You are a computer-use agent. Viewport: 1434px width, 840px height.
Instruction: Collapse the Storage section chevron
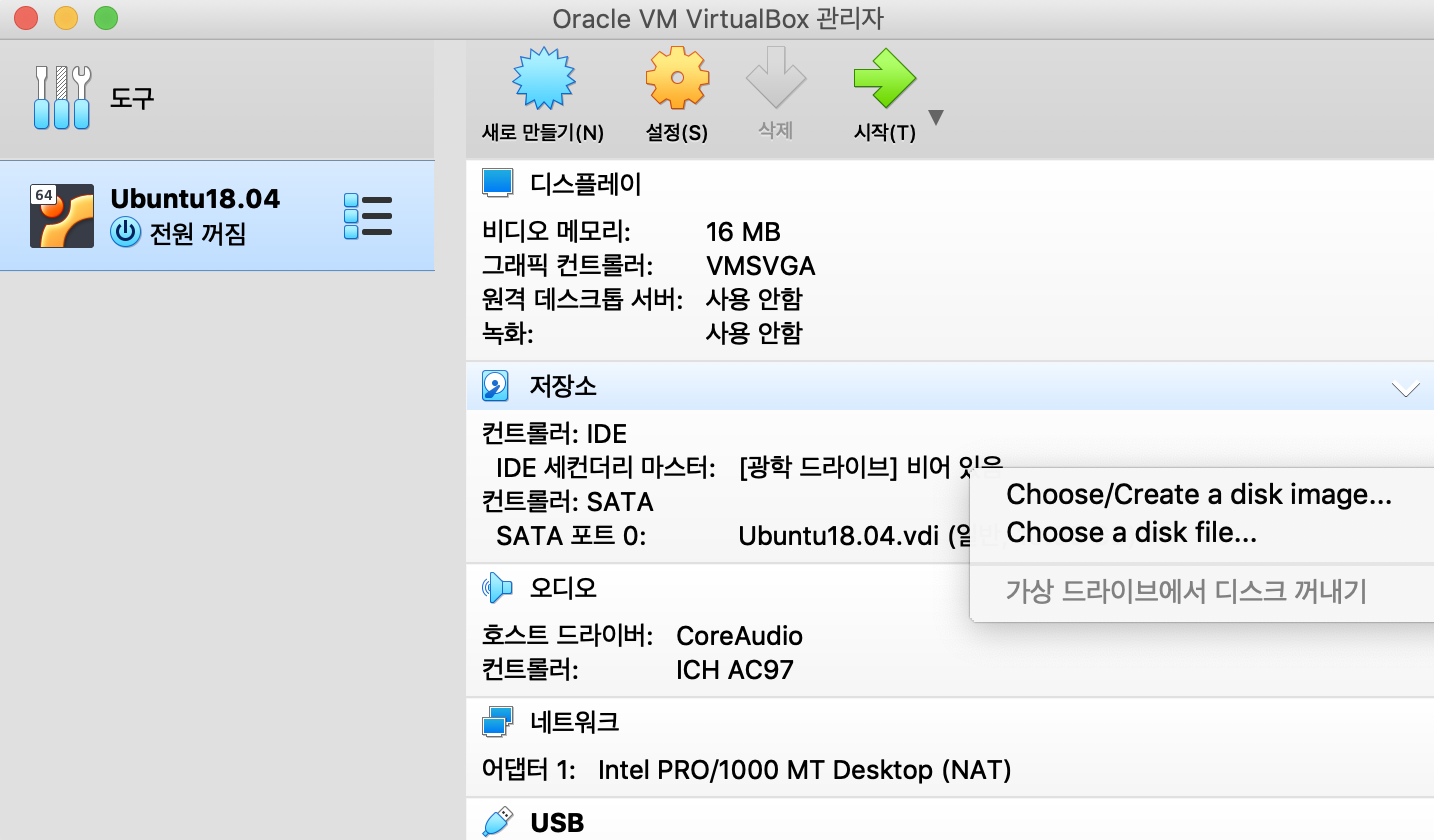pyautogui.click(x=1406, y=388)
